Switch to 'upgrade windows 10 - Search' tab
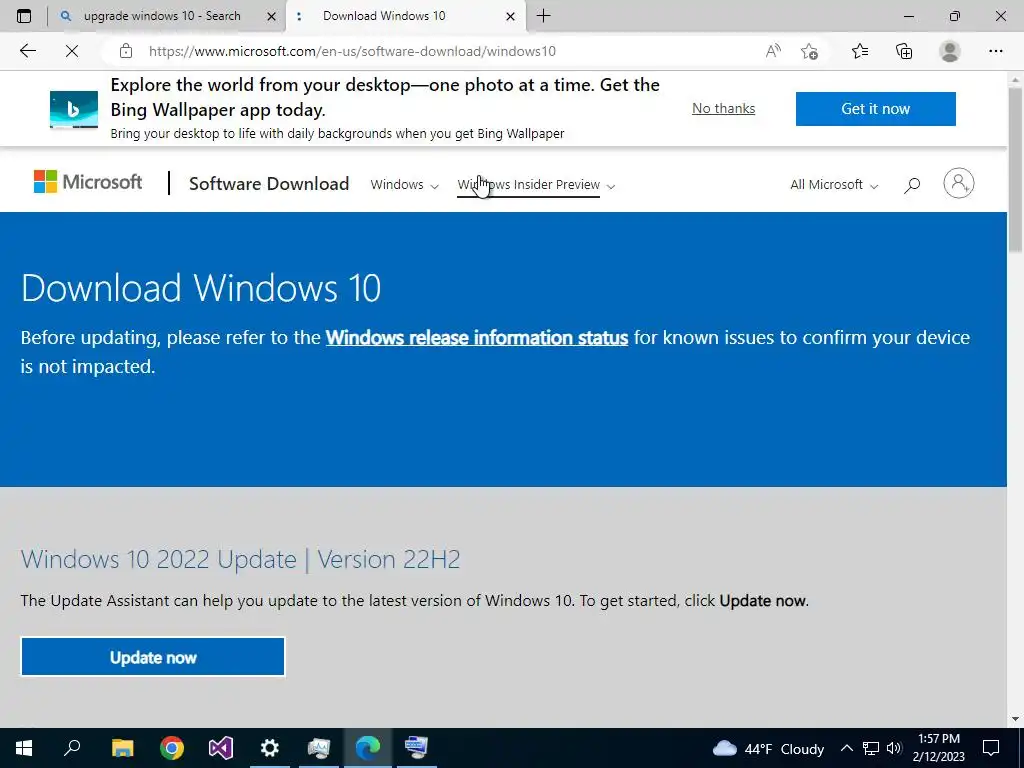The image size is (1024, 768). pos(163,16)
